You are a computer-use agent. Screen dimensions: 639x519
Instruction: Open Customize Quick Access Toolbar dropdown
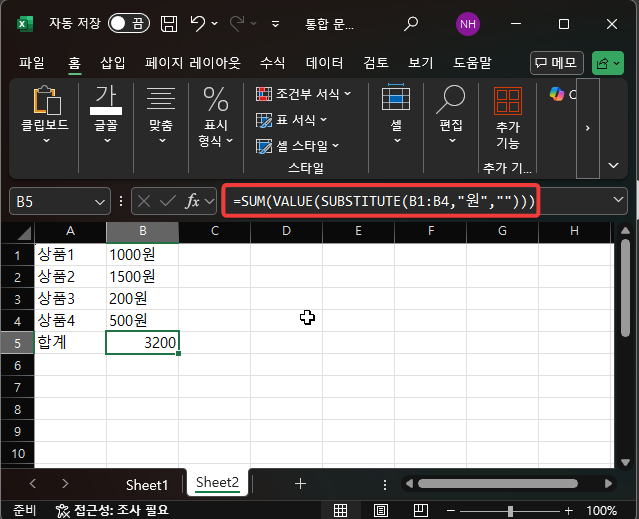coord(275,24)
